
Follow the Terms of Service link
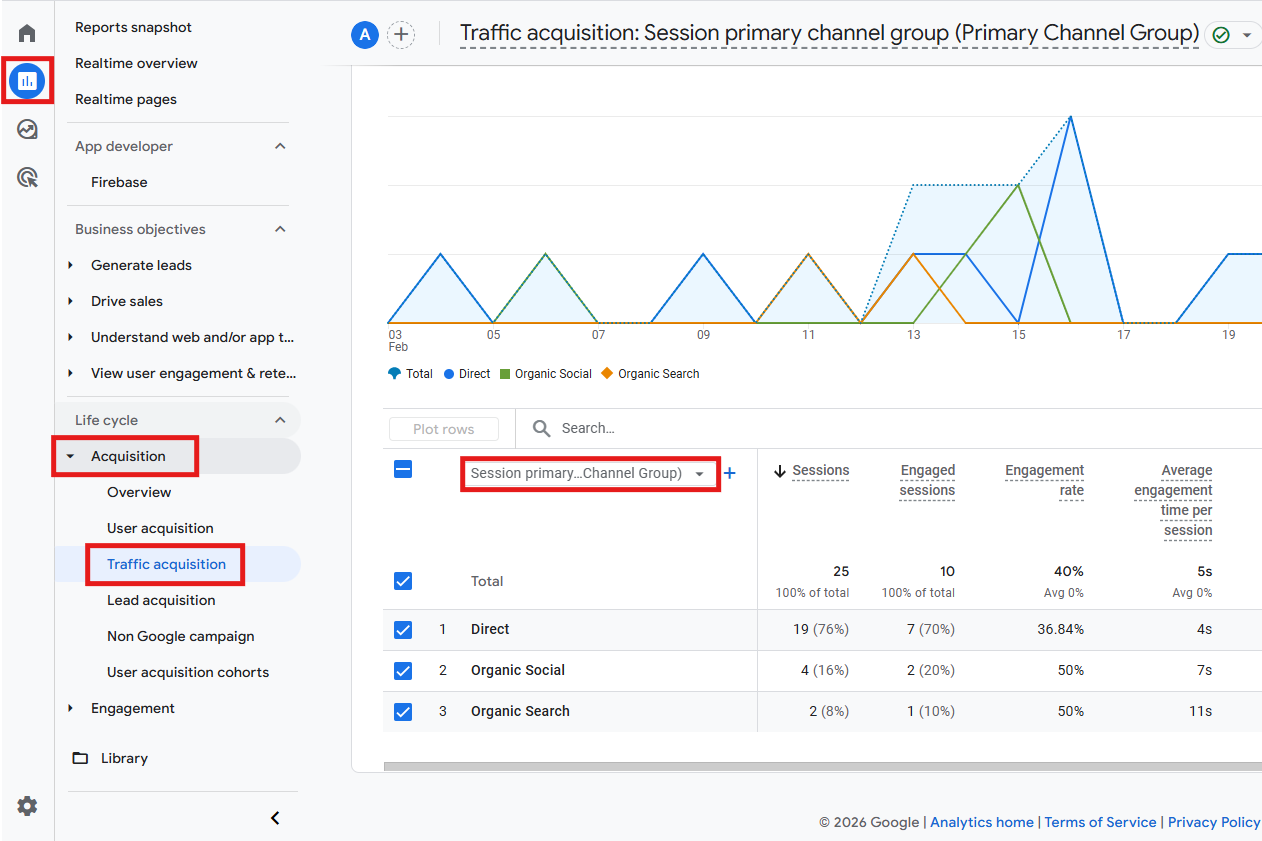(1100, 822)
